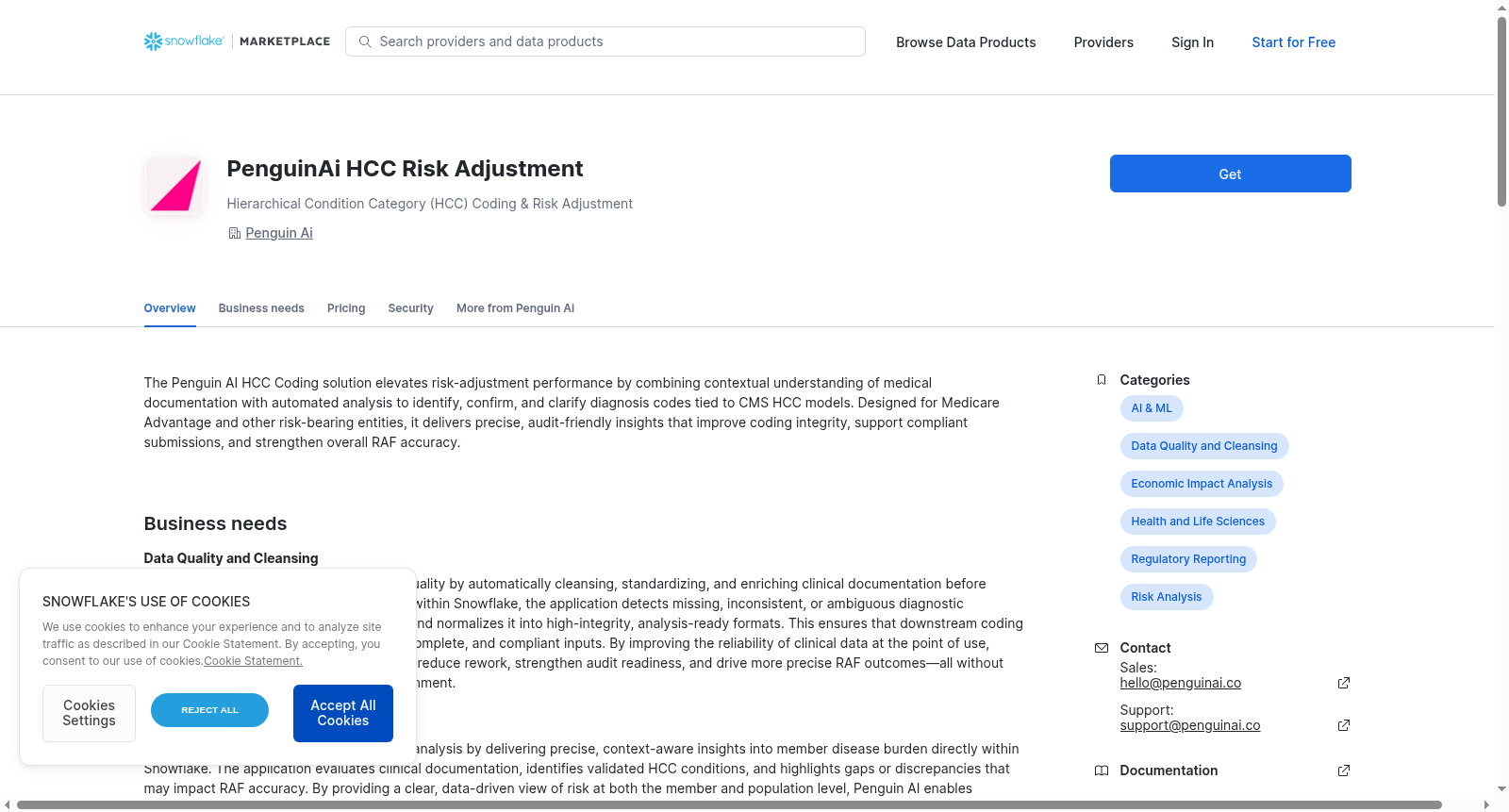Select Health and Life Sciences category tag

pos(1198,522)
